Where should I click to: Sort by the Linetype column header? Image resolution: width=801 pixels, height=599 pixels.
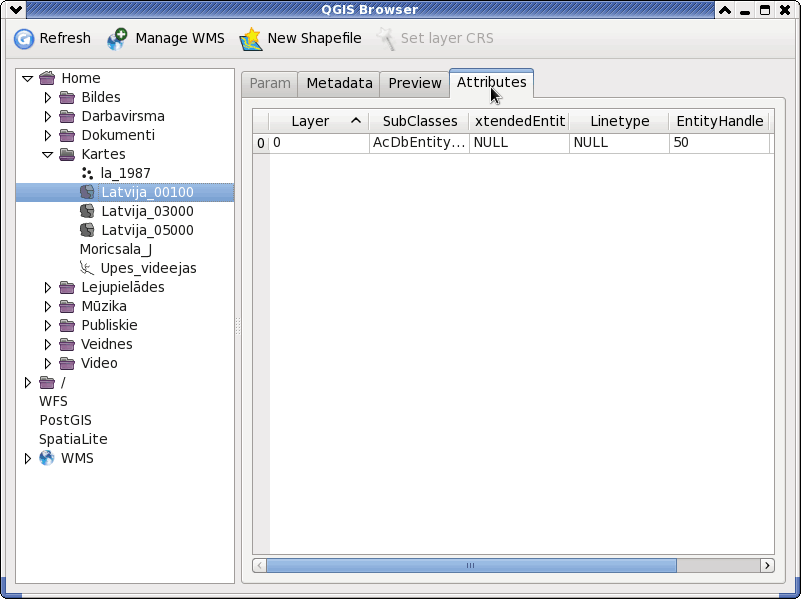point(619,122)
